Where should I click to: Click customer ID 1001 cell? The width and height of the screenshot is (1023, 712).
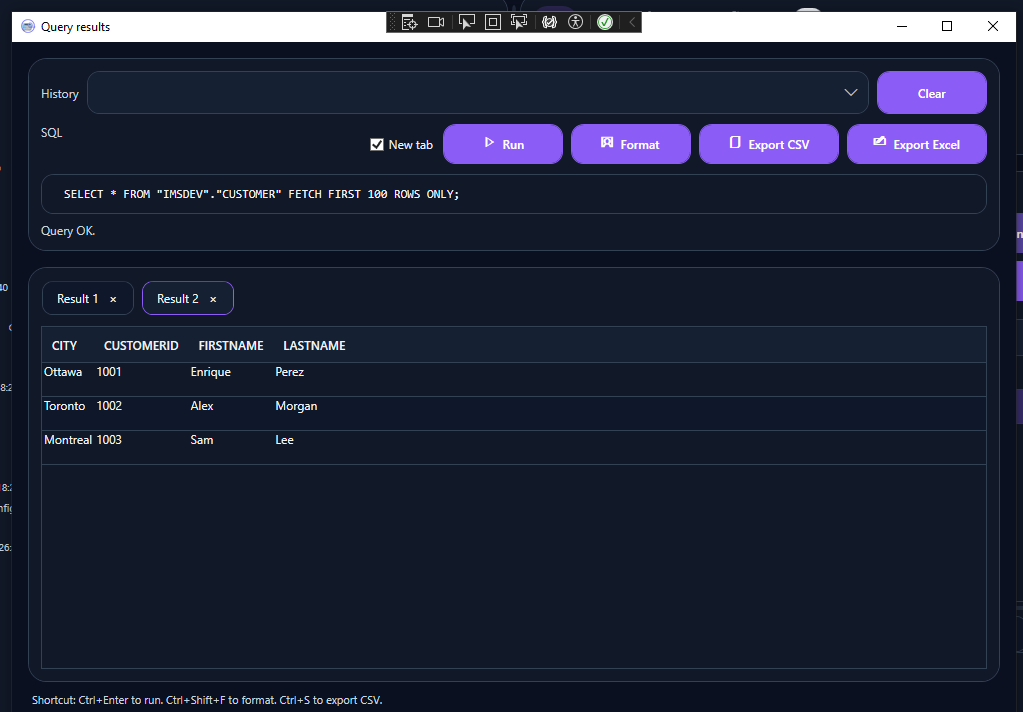click(109, 372)
